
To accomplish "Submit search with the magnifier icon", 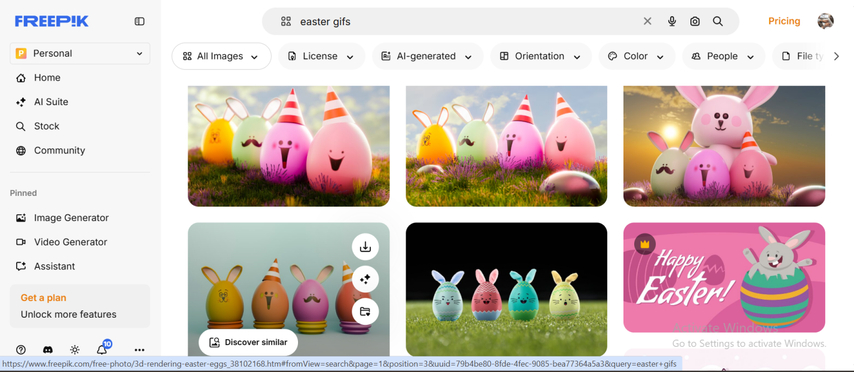I will [x=718, y=21].
